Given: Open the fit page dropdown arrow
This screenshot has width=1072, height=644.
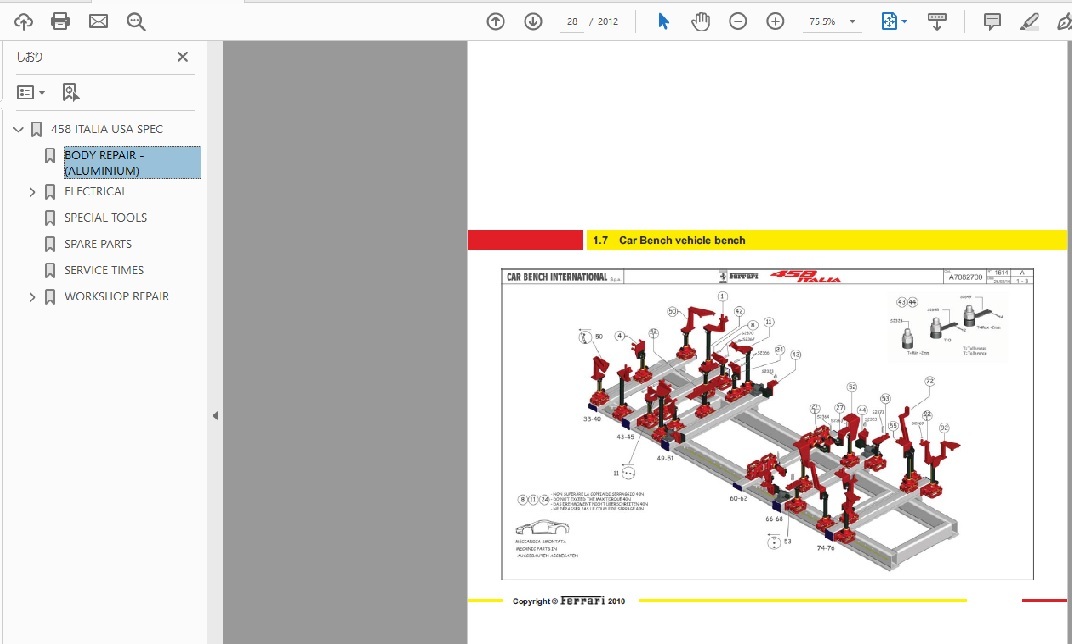Looking at the screenshot, I should pos(904,22).
